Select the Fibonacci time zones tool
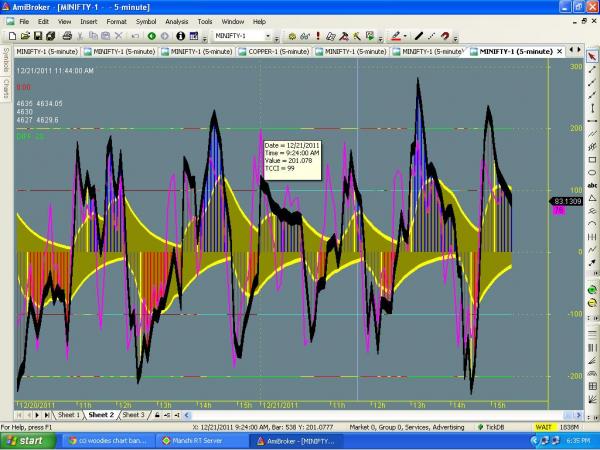Viewport: 600px width, 450px height. pyautogui.click(x=592, y=348)
